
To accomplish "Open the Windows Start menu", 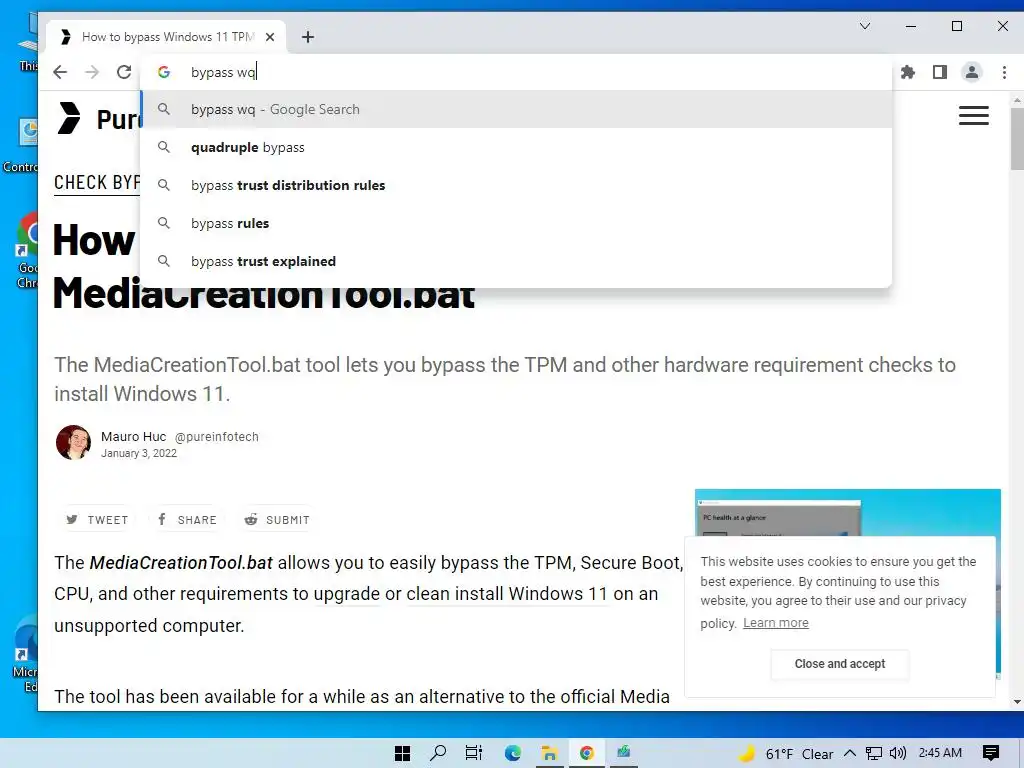I will (x=402, y=753).
